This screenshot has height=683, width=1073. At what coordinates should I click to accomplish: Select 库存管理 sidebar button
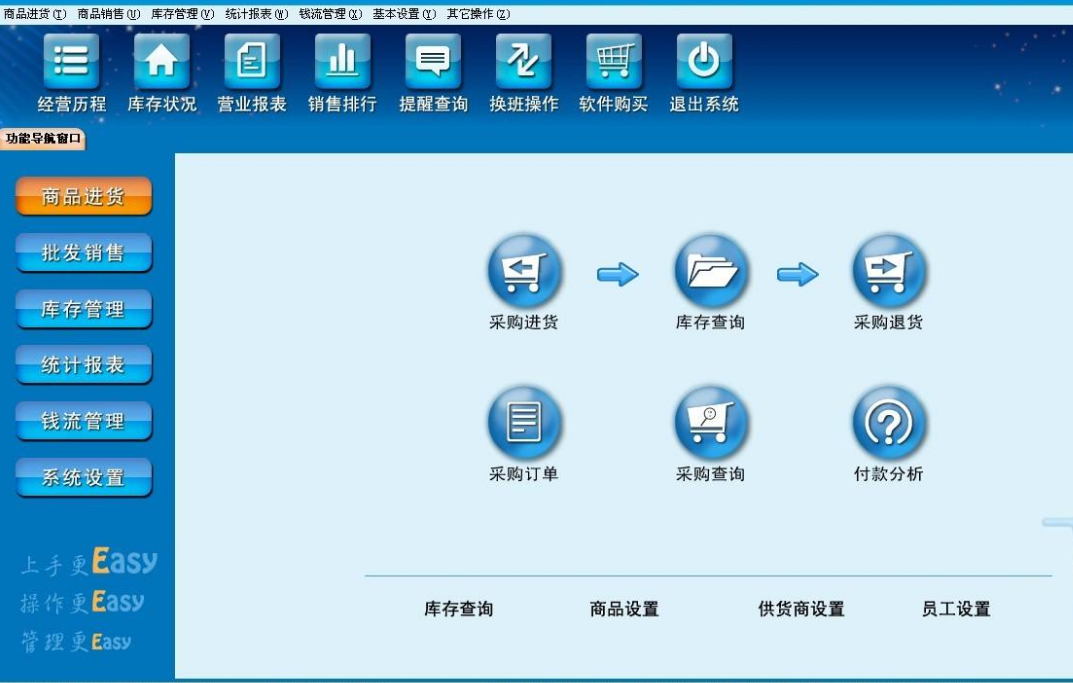click(x=83, y=309)
